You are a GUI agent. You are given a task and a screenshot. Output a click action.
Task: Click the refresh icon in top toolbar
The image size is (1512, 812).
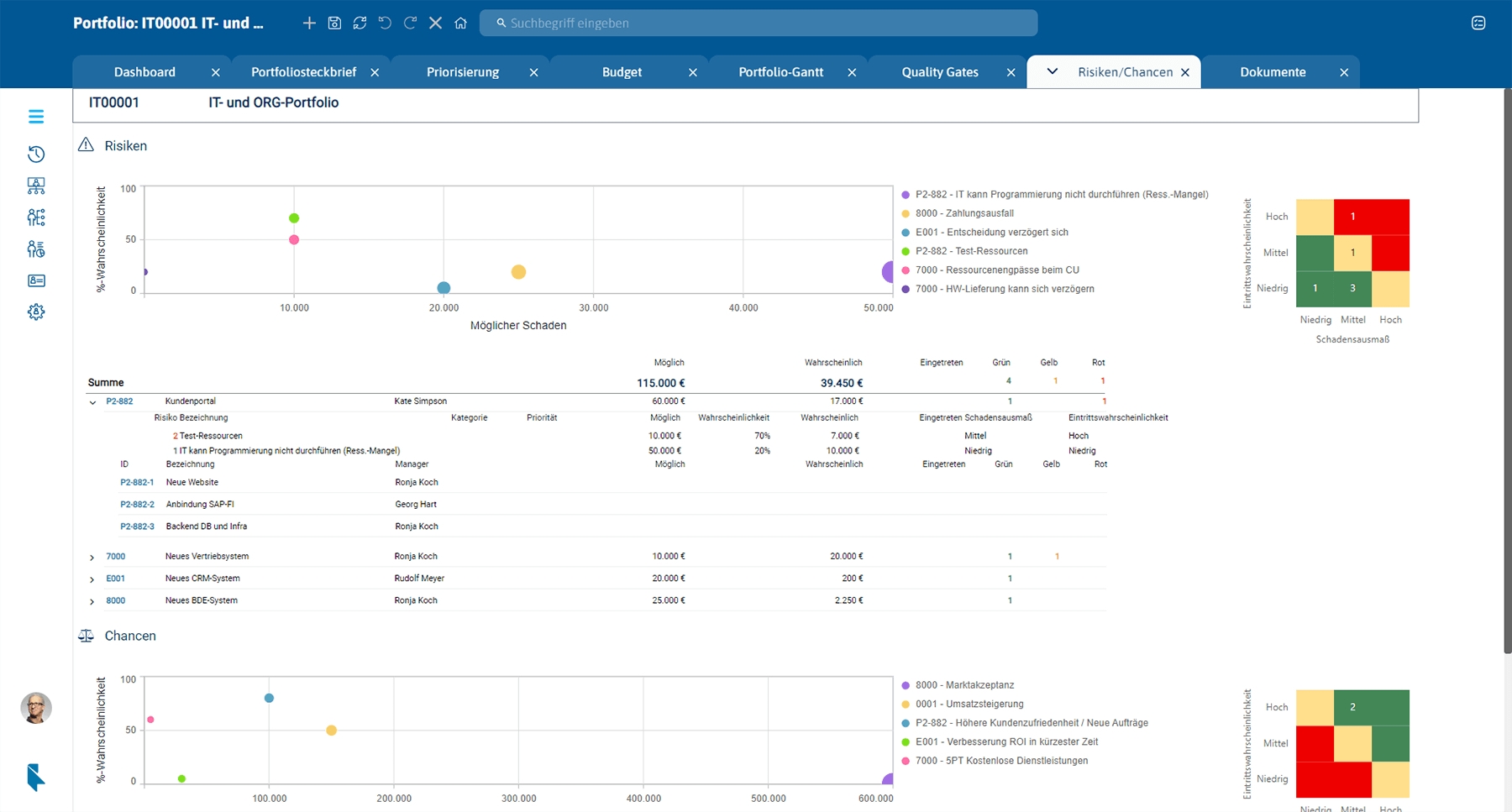tap(360, 24)
